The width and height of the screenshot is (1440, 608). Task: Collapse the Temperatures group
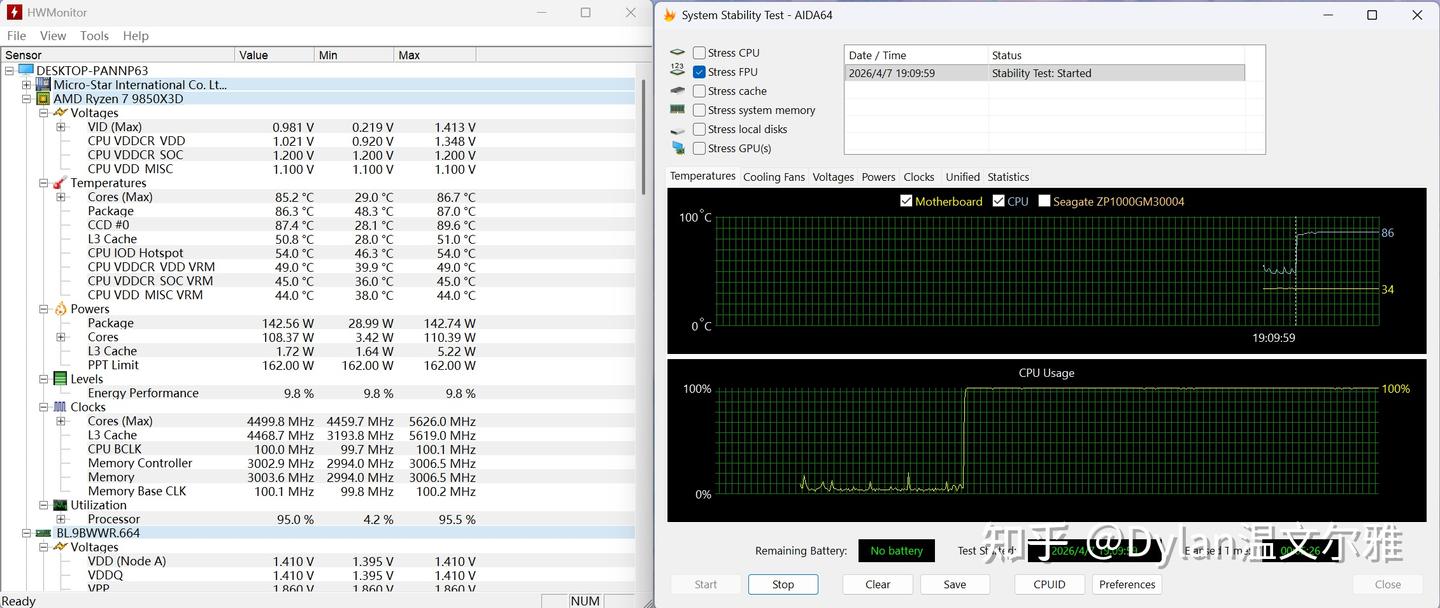(x=44, y=183)
